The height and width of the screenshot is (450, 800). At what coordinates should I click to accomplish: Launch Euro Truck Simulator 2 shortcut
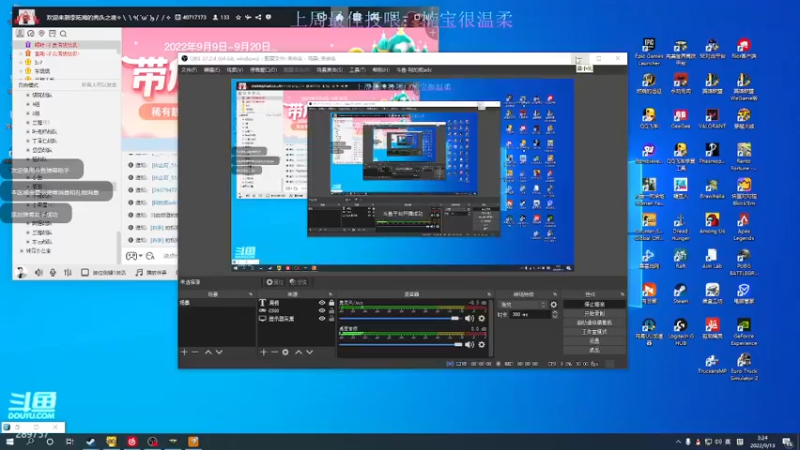click(743, 367)
